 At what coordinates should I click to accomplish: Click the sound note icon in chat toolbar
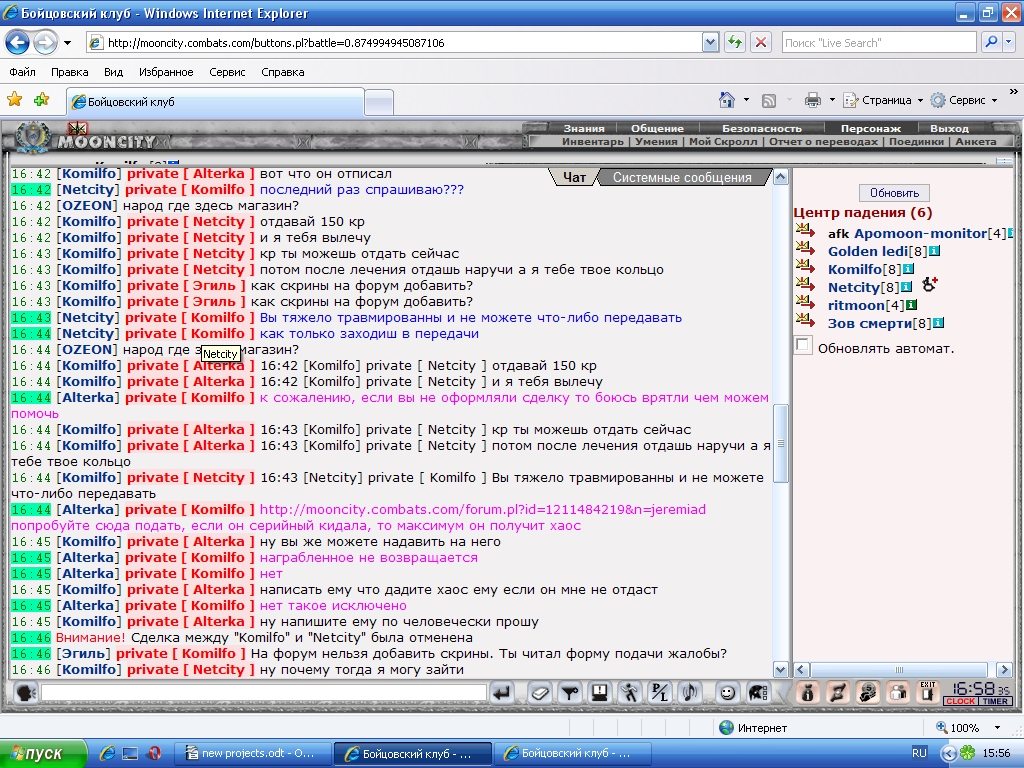coord(690,693)
